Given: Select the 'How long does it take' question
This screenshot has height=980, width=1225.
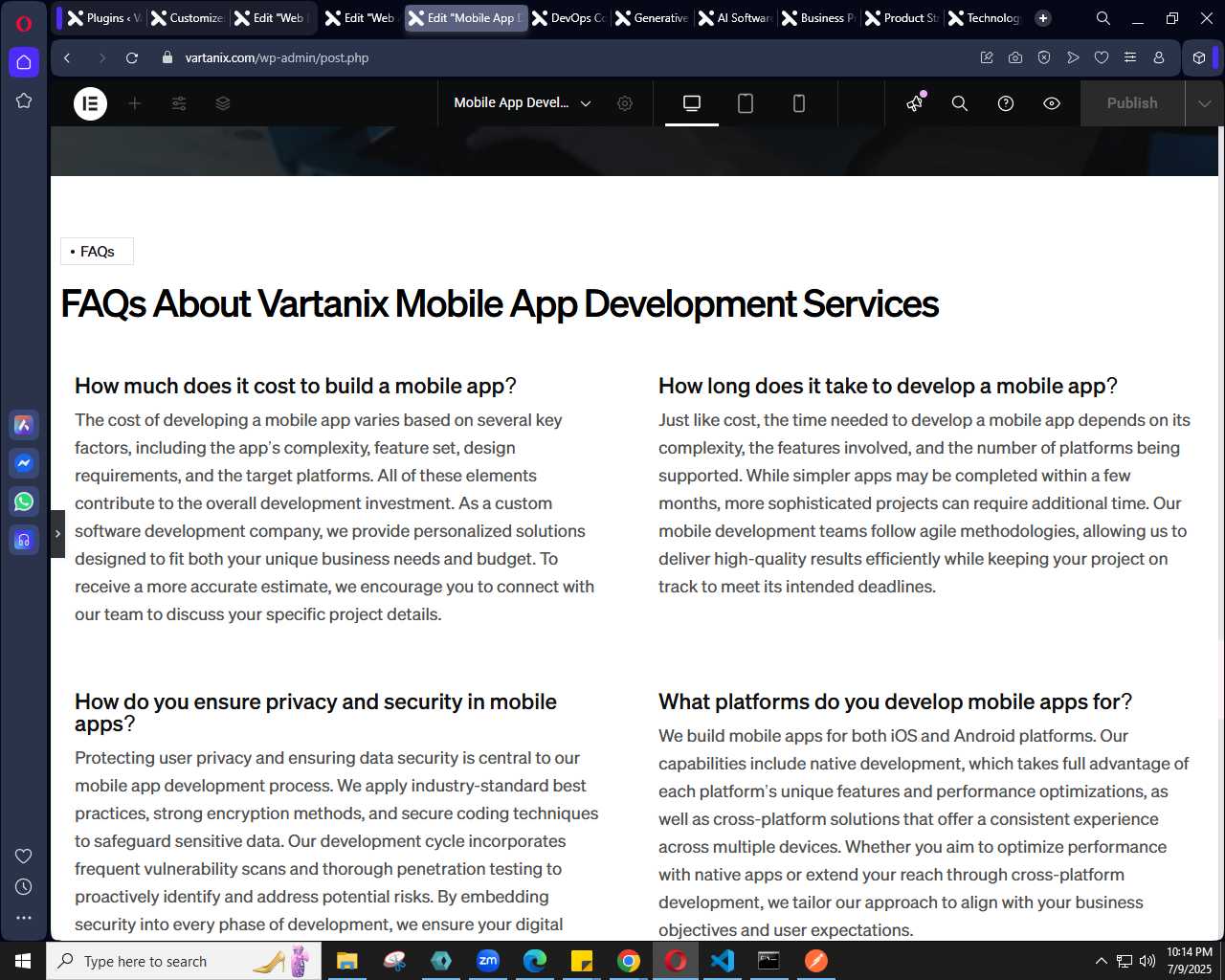Looking at the screenshot, I should [x=888, y=386].
